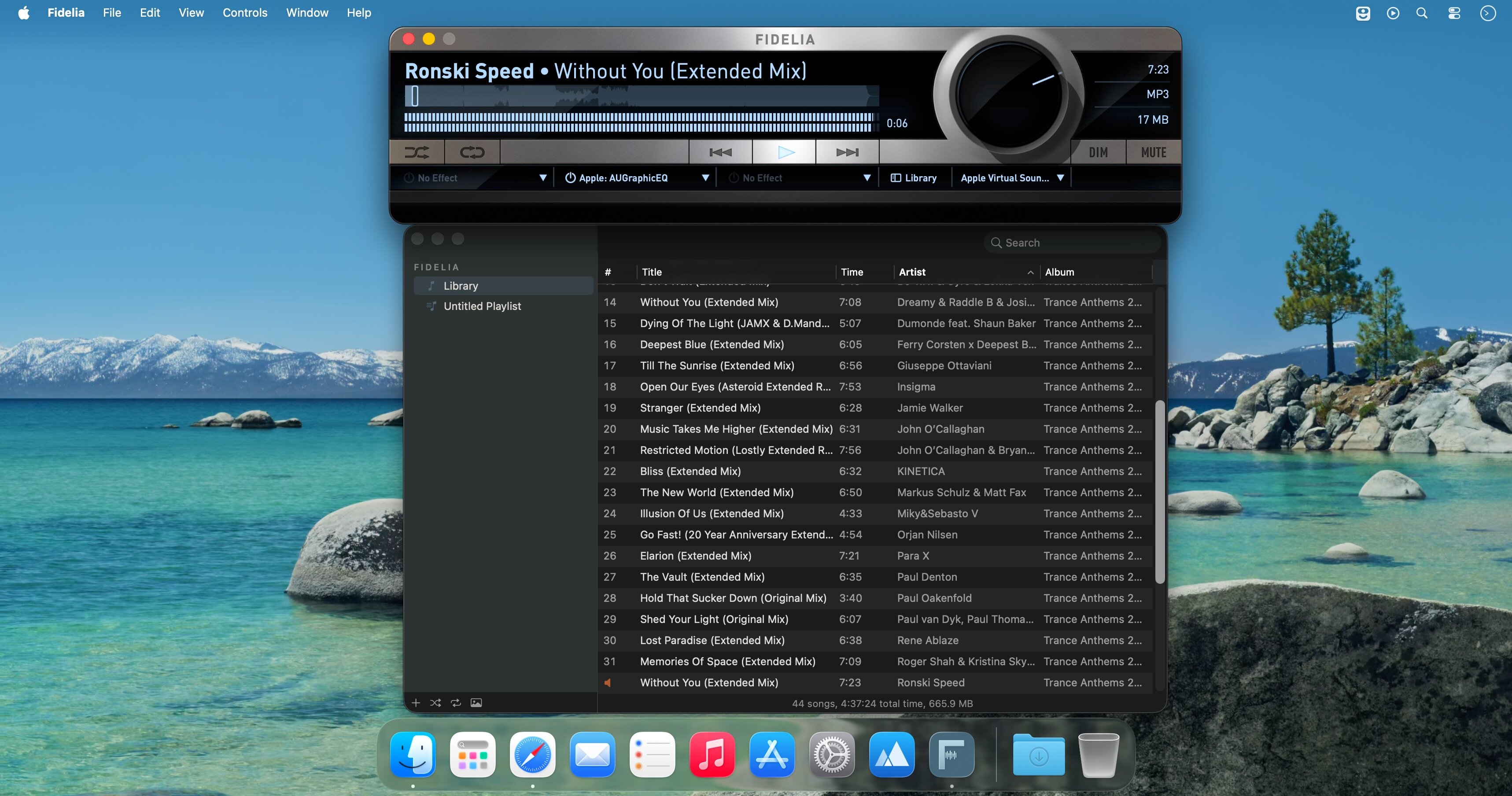The image size is (1512, 796).
Task: Open the Help menu
Action: [359, 13]
